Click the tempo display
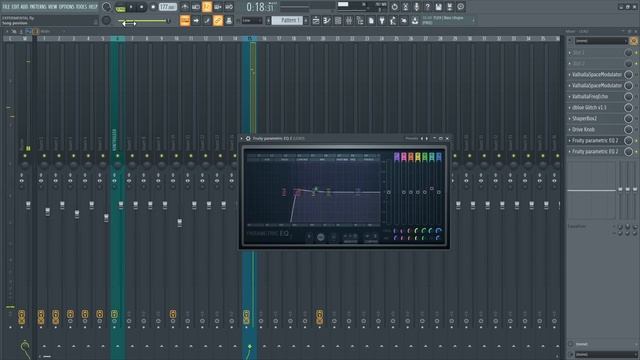The height and width of the screenshot is (360, 640). coord(167,7)
